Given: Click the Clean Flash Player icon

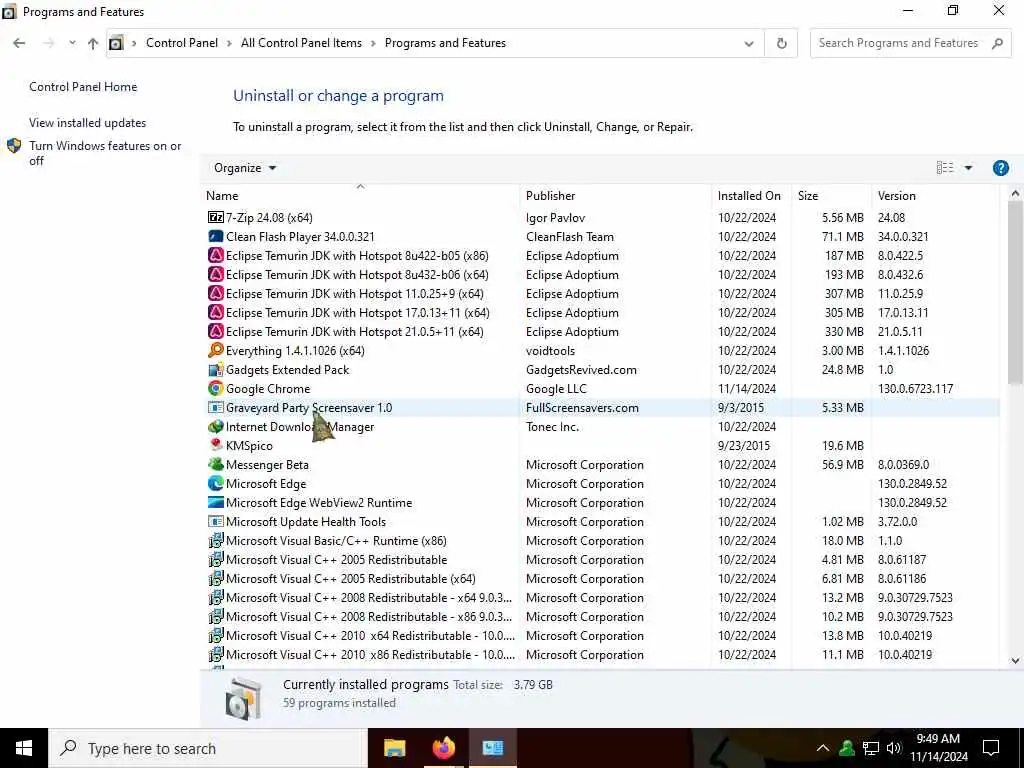Looking at the screenshot, I should point(216,236).
